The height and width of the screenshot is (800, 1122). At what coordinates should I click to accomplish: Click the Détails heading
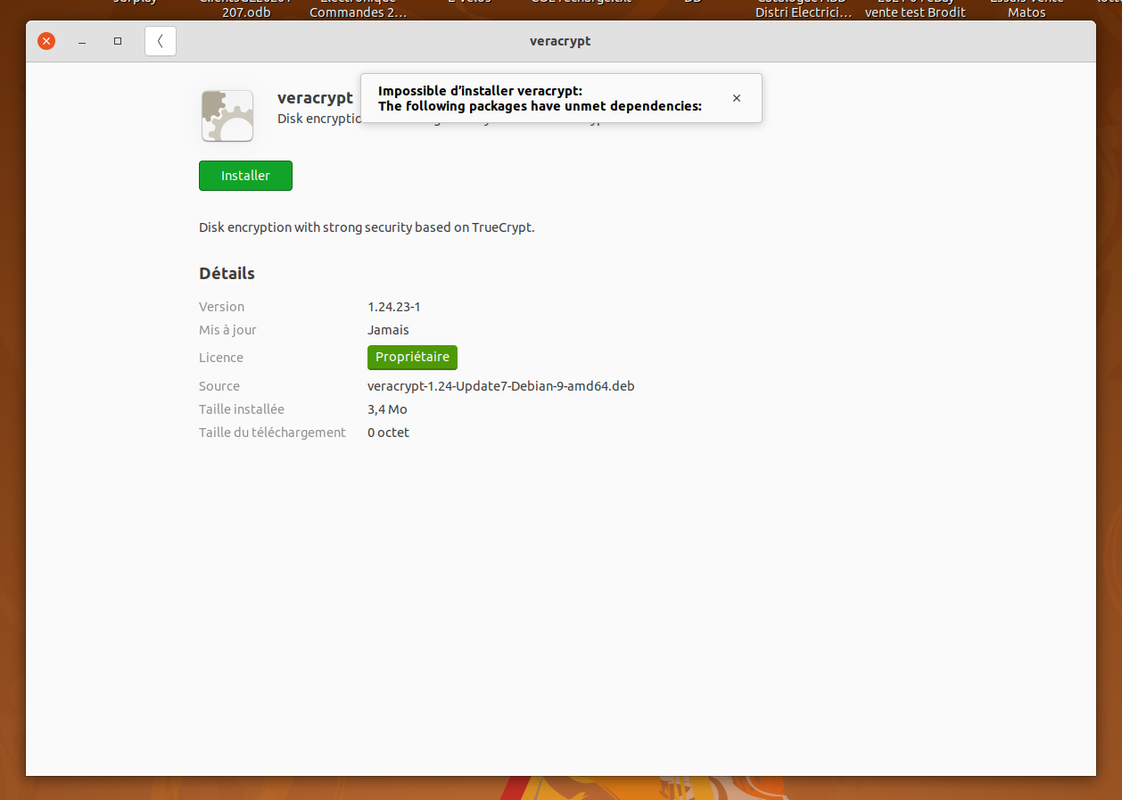click(227, 273)
